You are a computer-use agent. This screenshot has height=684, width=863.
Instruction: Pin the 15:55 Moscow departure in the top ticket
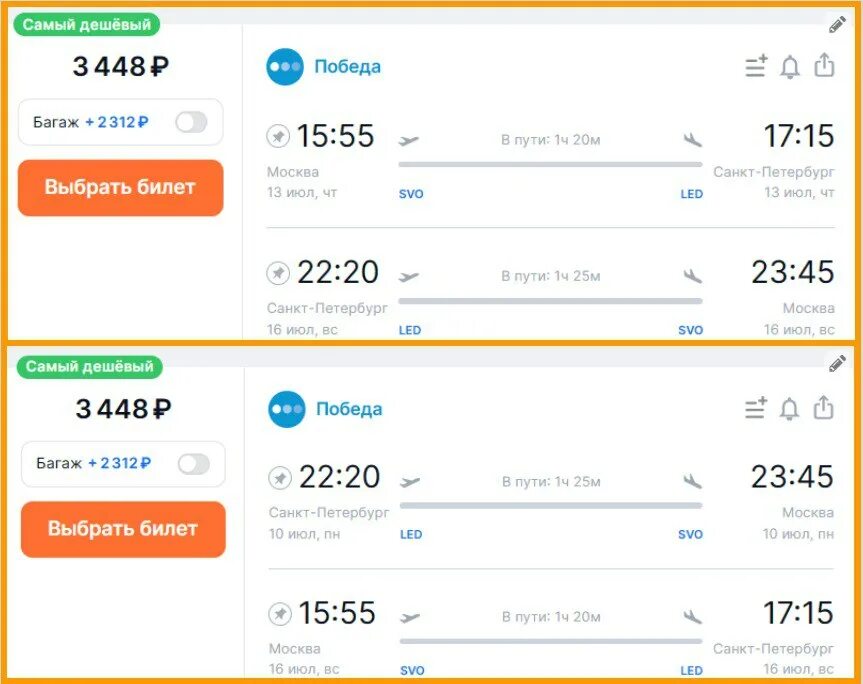[x=278, y=135]
